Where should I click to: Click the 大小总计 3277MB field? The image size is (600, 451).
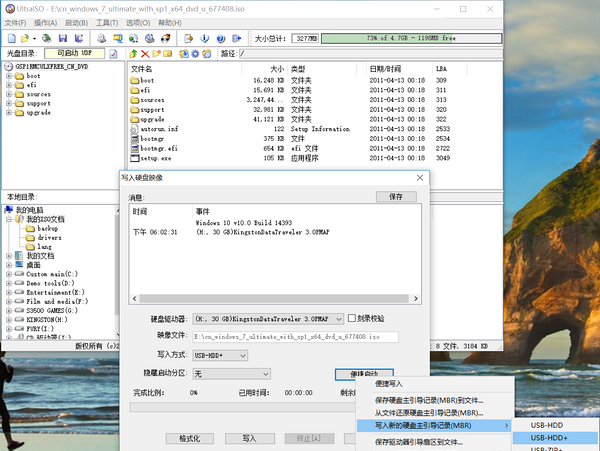click(x=305, y=38)
